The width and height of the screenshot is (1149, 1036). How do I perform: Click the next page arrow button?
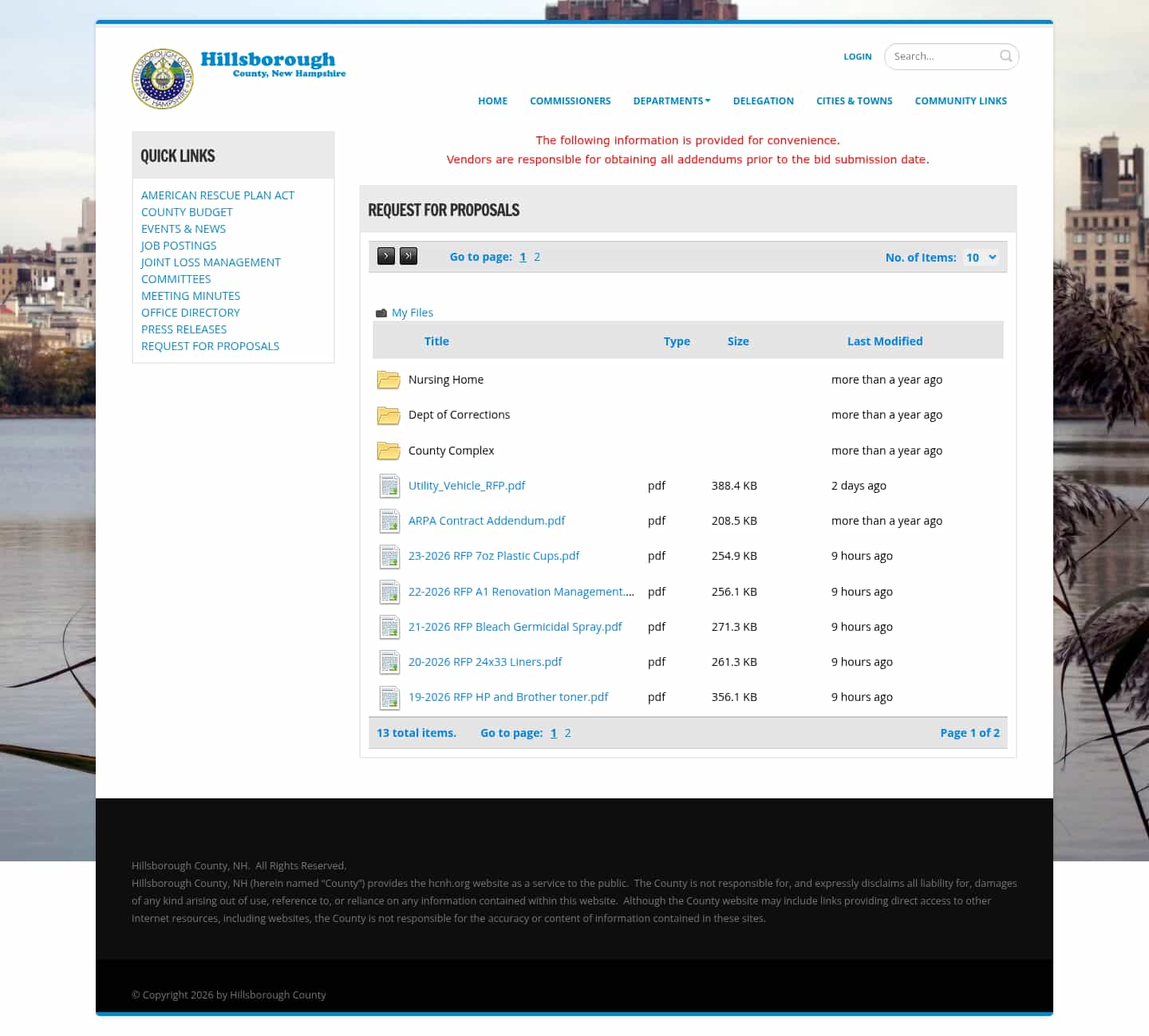385,256
